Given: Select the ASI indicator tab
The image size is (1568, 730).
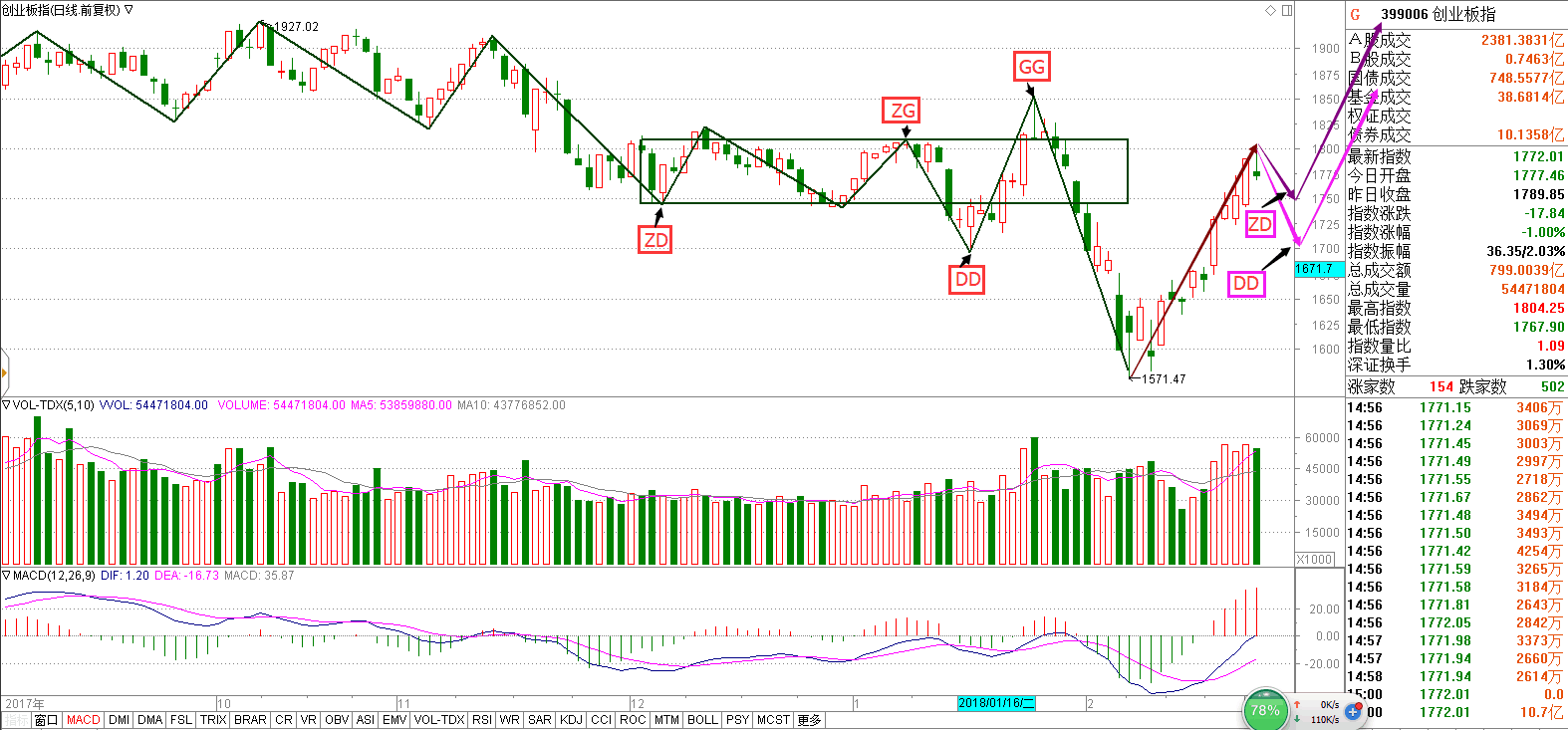Looking at the screenshot, I should (366, 720).
